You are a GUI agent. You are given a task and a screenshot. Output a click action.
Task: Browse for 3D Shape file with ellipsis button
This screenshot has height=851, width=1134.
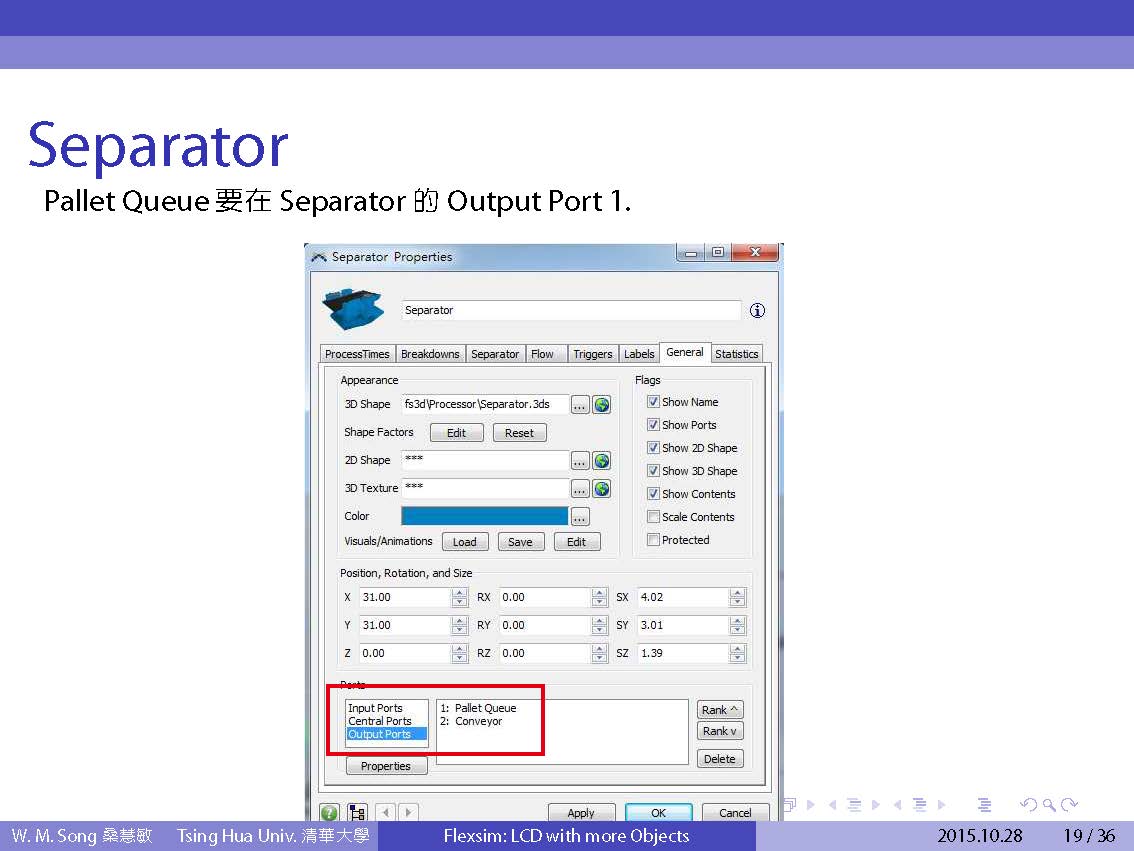(x=580, y=405)
